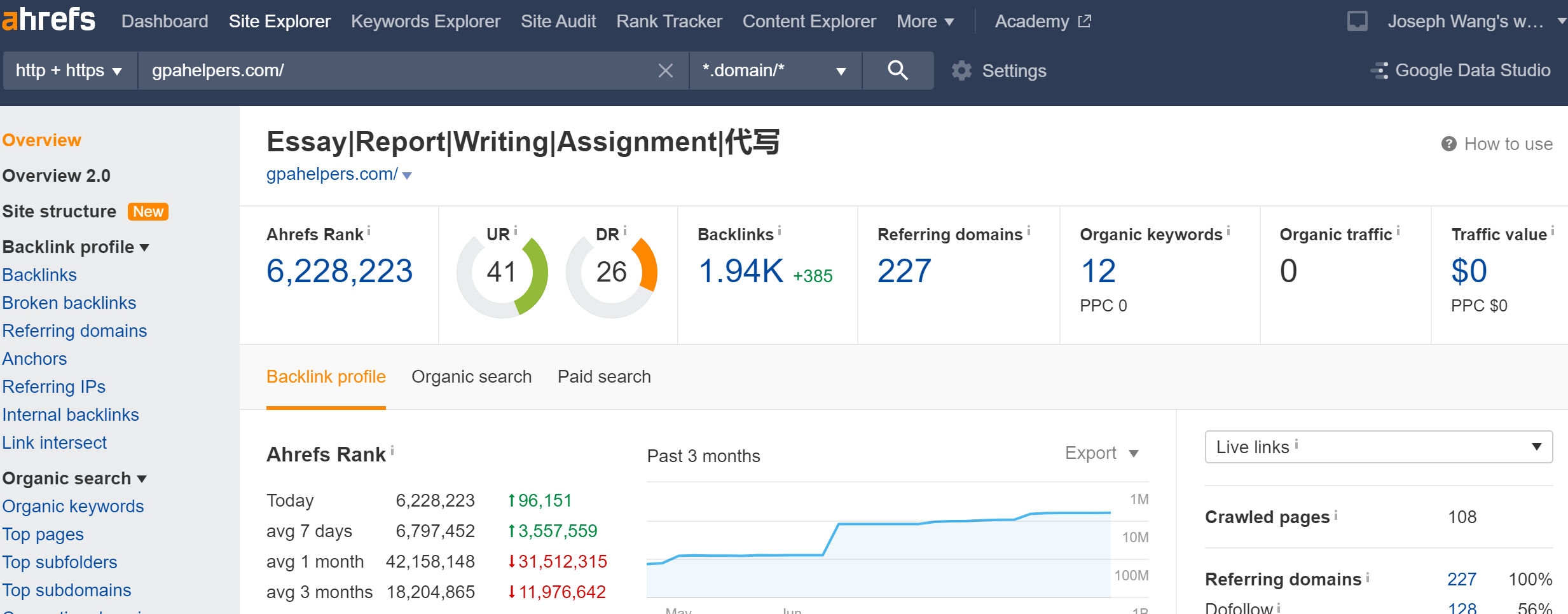This screenshot has width=1568, height=614.
Task: Click info icon beside Crawled pages
Action: click(1336, 515)
